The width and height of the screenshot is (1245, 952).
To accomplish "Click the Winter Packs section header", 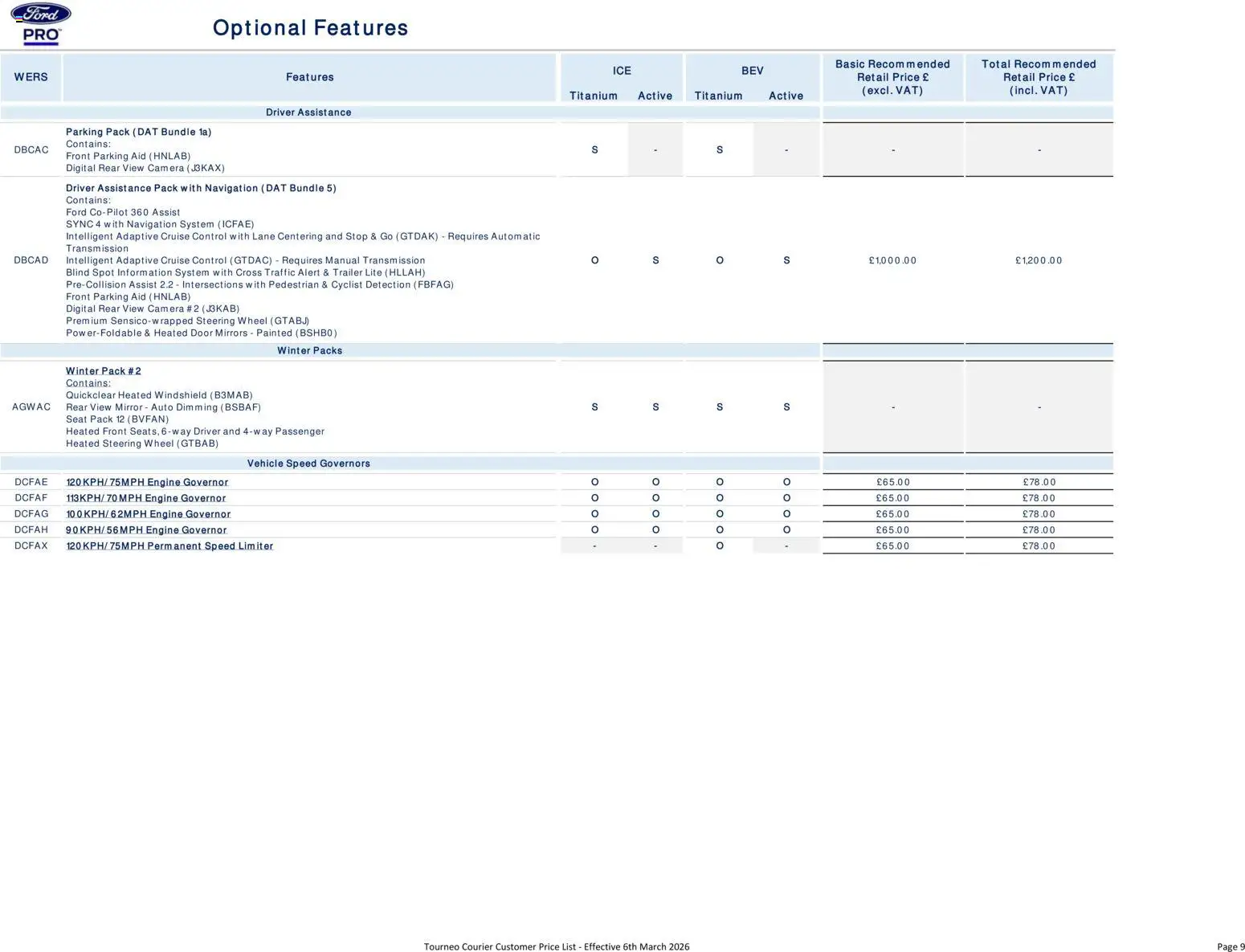I will point(309,351).
